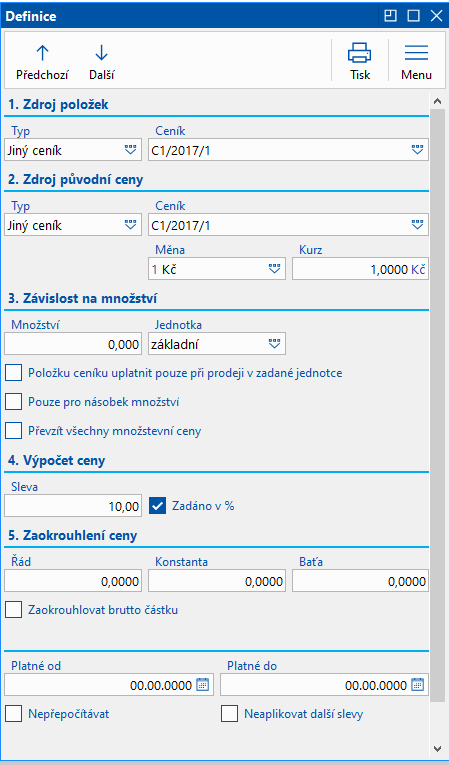Open calendar picker for Platné od
Viewport: 449px width, 765px height.
(202, 685)
